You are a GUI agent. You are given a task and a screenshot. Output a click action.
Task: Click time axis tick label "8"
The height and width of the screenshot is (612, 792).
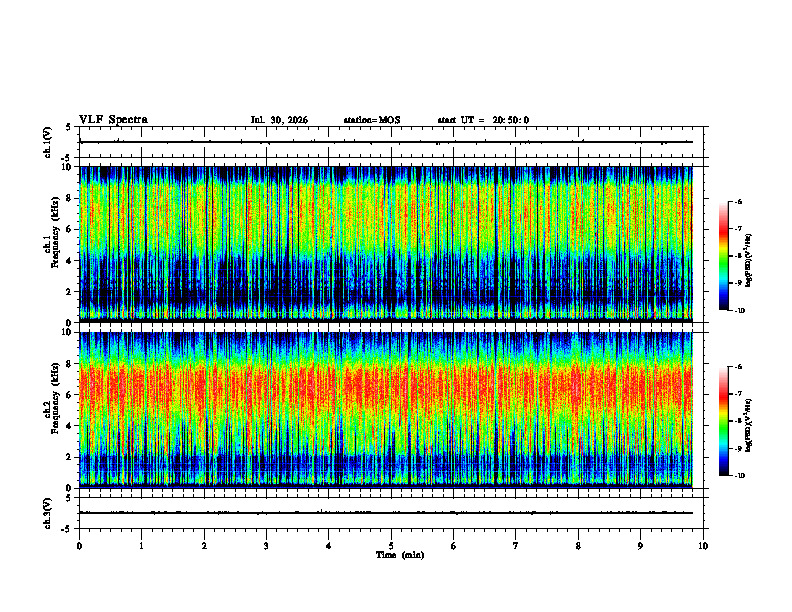click(x=578, y=546)
